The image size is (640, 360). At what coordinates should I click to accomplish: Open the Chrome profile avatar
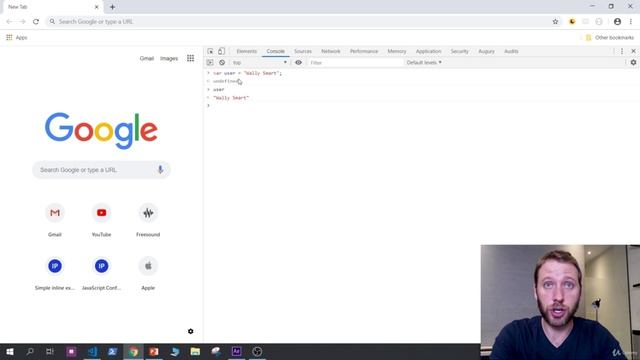(x=617, y=22)
